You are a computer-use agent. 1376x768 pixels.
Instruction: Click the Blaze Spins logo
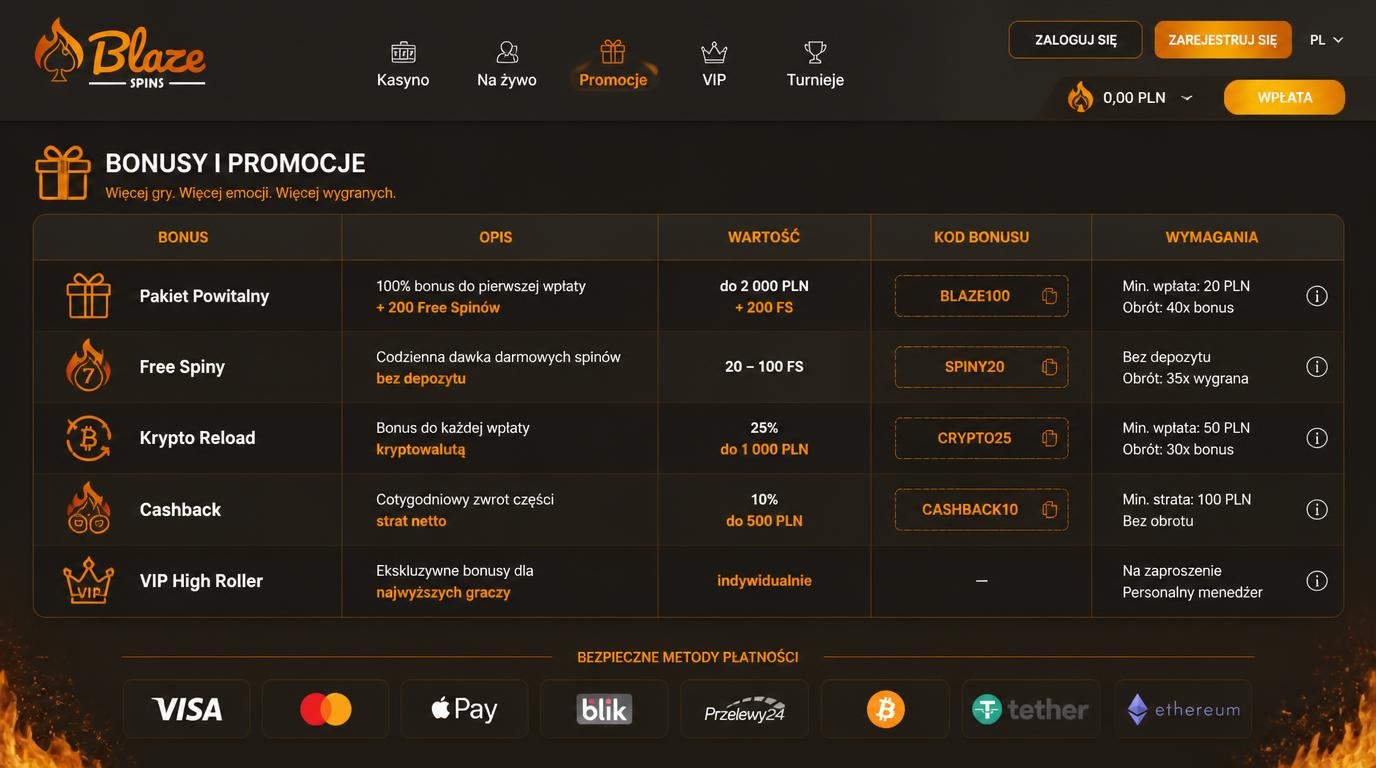(120, 54)
